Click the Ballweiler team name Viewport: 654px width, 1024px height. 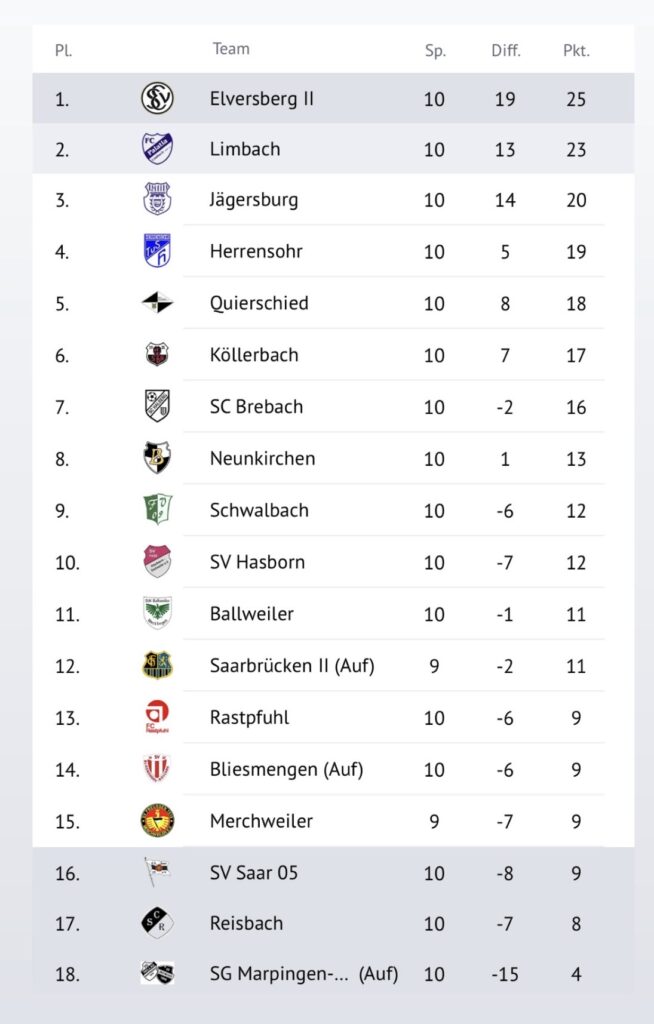click(x=252, y=614)
